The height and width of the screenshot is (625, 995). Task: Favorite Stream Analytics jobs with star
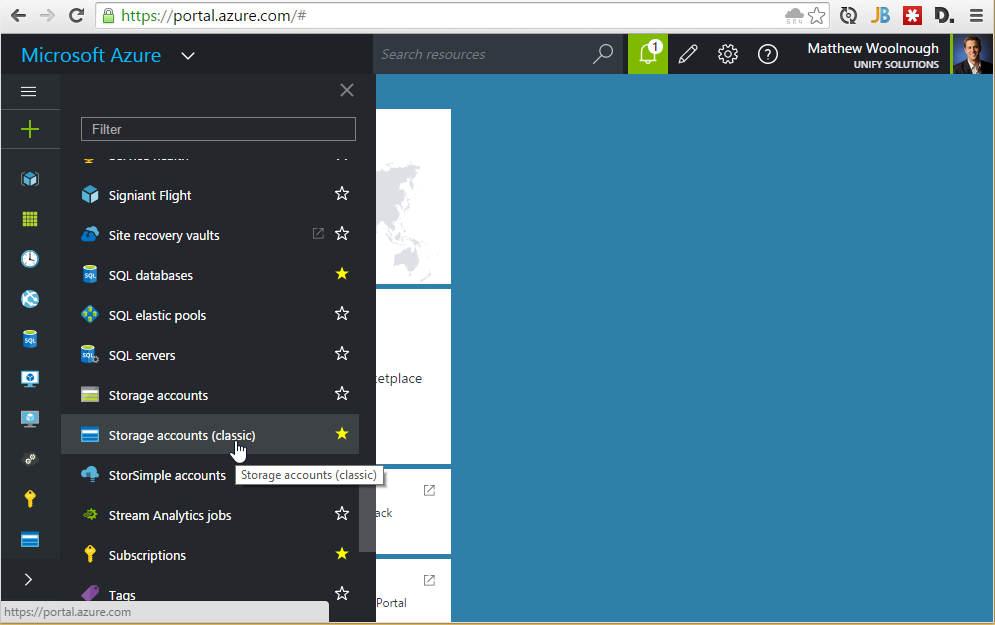[342, 513]
